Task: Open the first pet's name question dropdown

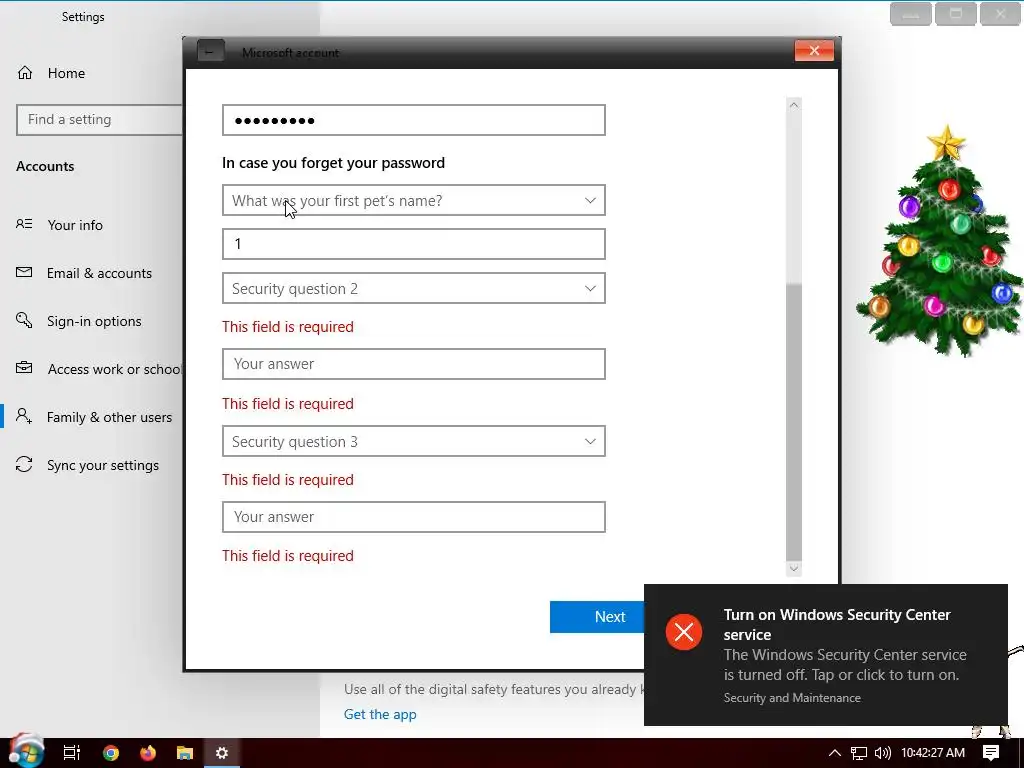Action: [413, 200]
